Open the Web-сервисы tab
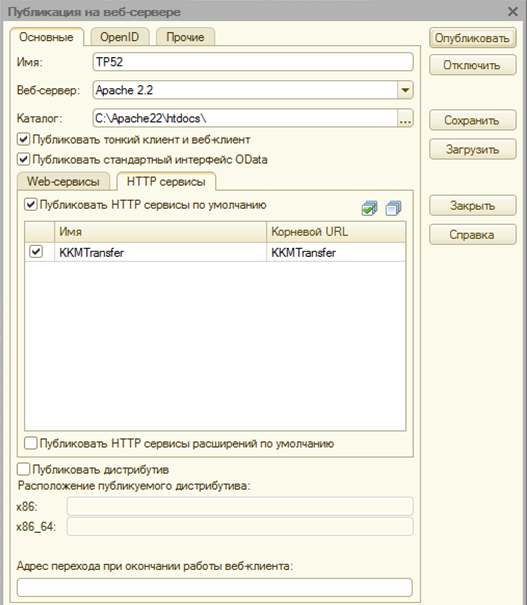 (x=63, y=181)
